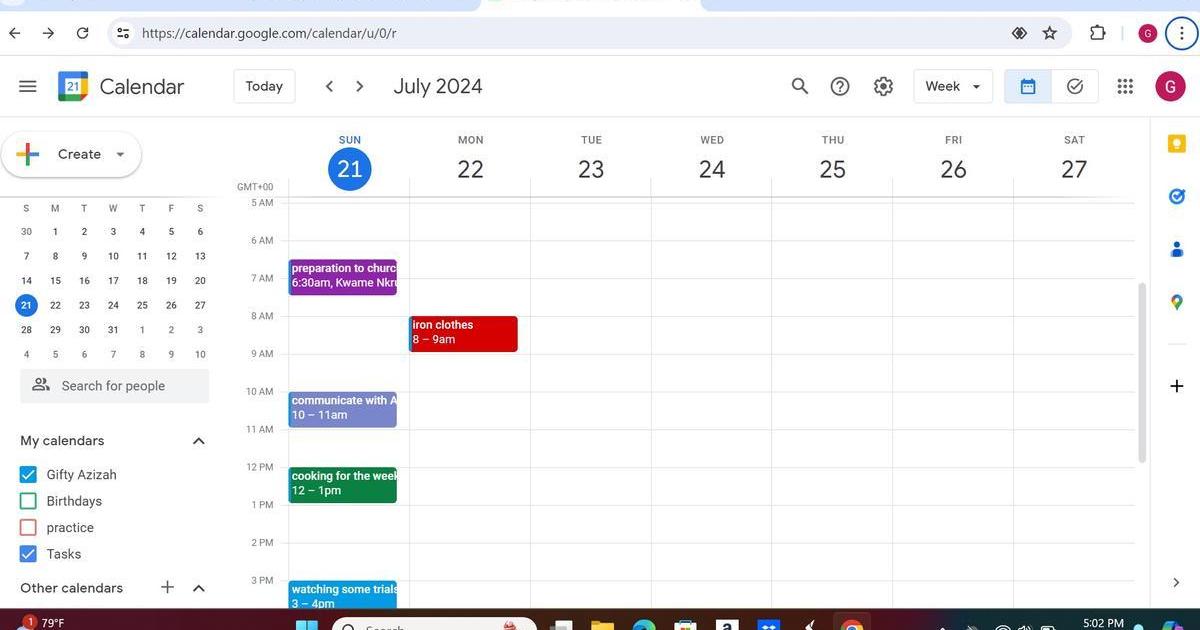
Task: Open Google Tasks in side panel
Action: coord(1177,197)
